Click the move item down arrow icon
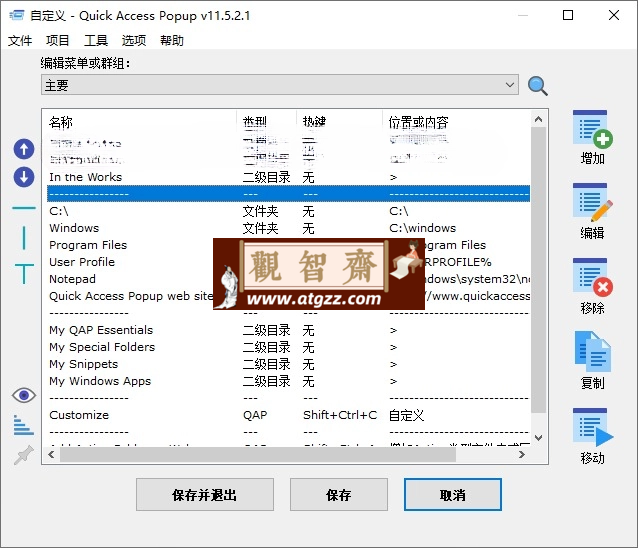 coord(24,177)
